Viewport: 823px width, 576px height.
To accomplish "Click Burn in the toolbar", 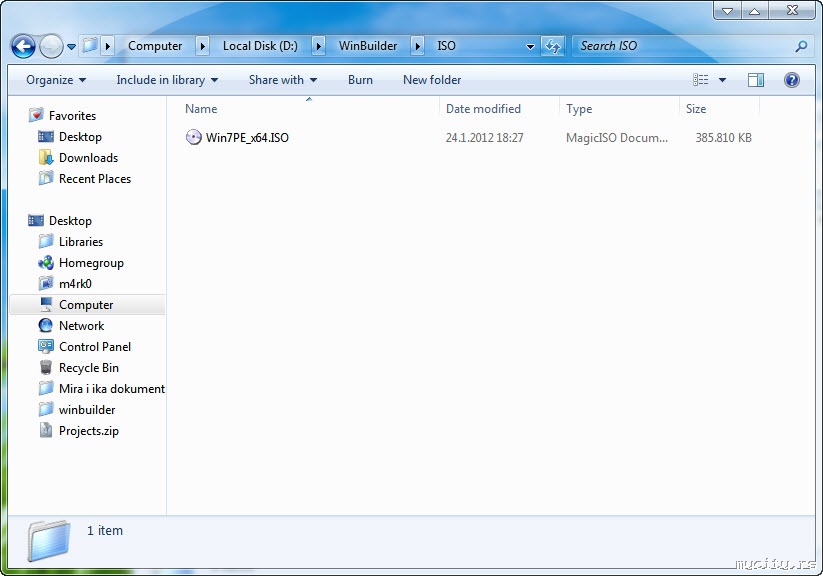I will (x=360, y=80).
